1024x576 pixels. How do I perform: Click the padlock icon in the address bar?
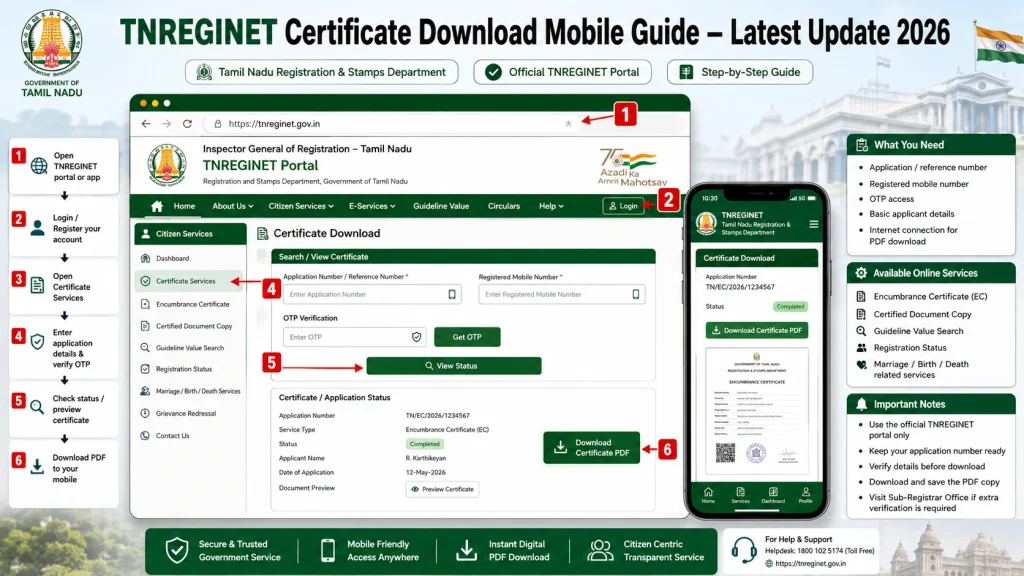coord(218,123)
